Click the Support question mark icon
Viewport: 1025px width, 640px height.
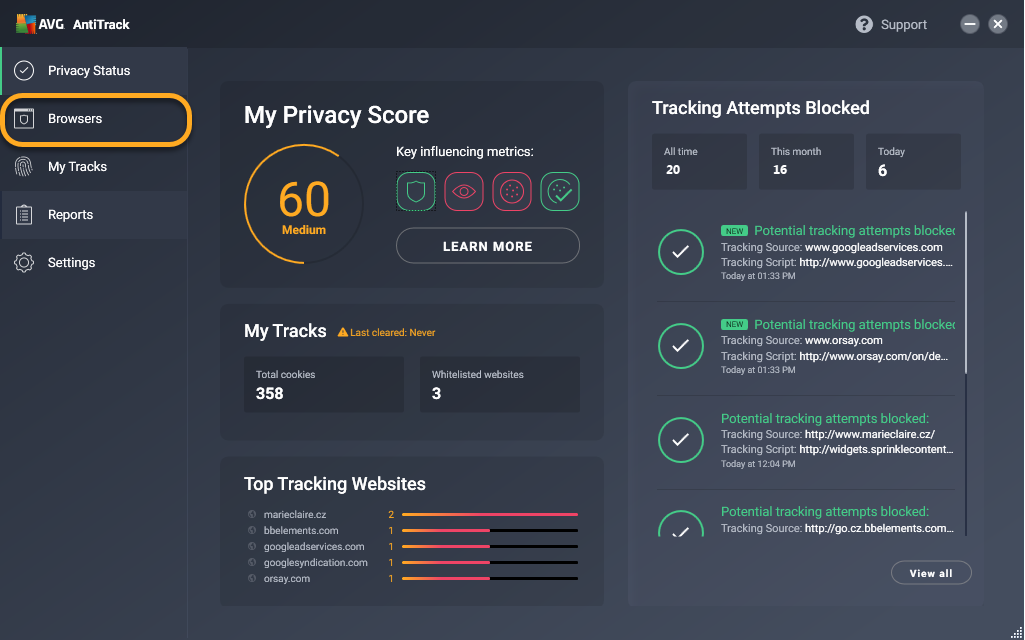click(864, 24)
